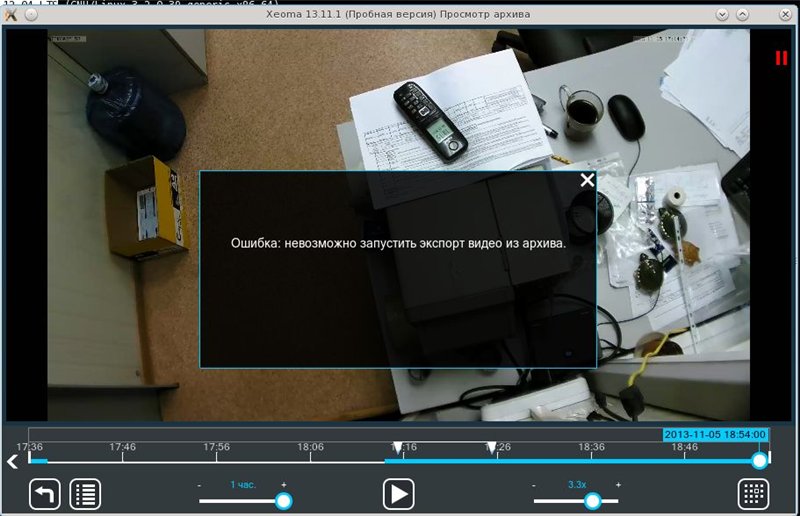The width and height of the screenshot is (800, 516).
Task: Close the Xeoma archive viewer window
Action: click(x=786, y=15)
